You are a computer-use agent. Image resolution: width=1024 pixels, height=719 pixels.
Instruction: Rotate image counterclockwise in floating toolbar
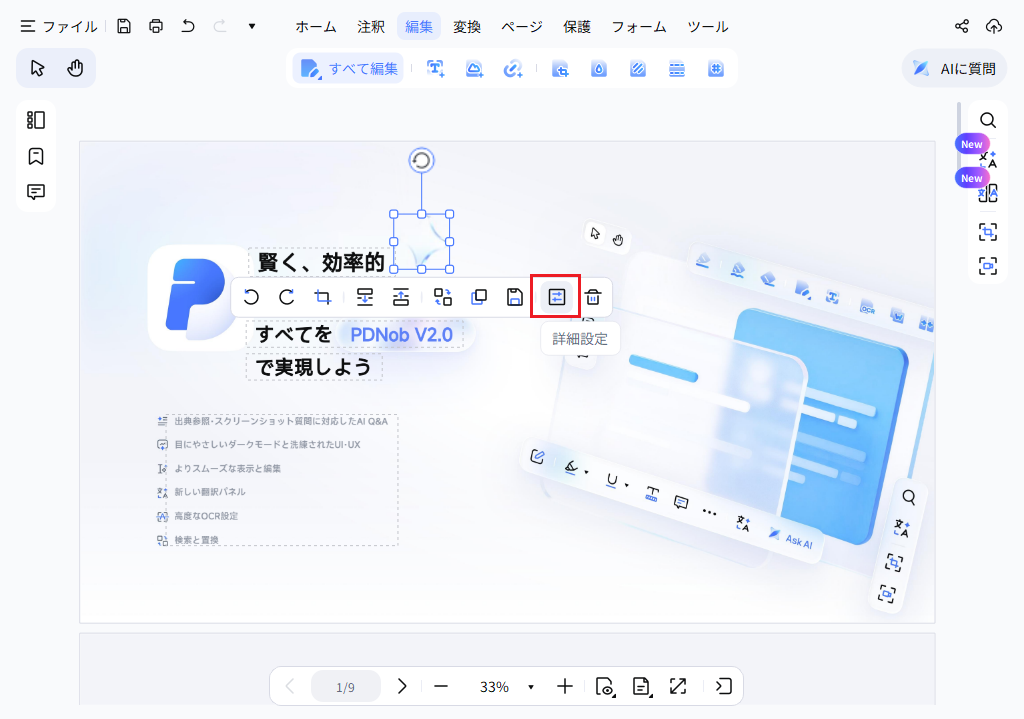click(x=251, y=298)
